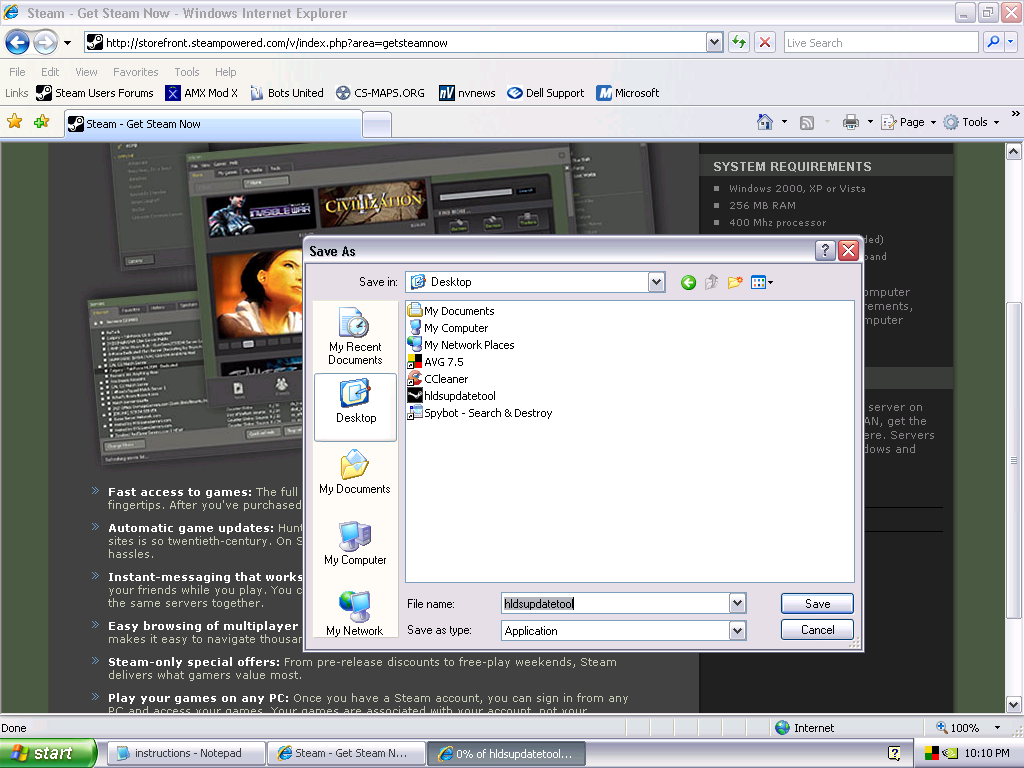Refresh the page with the green arrows icon
Viewport: 1024px width, 768px height.
[739, 43]
